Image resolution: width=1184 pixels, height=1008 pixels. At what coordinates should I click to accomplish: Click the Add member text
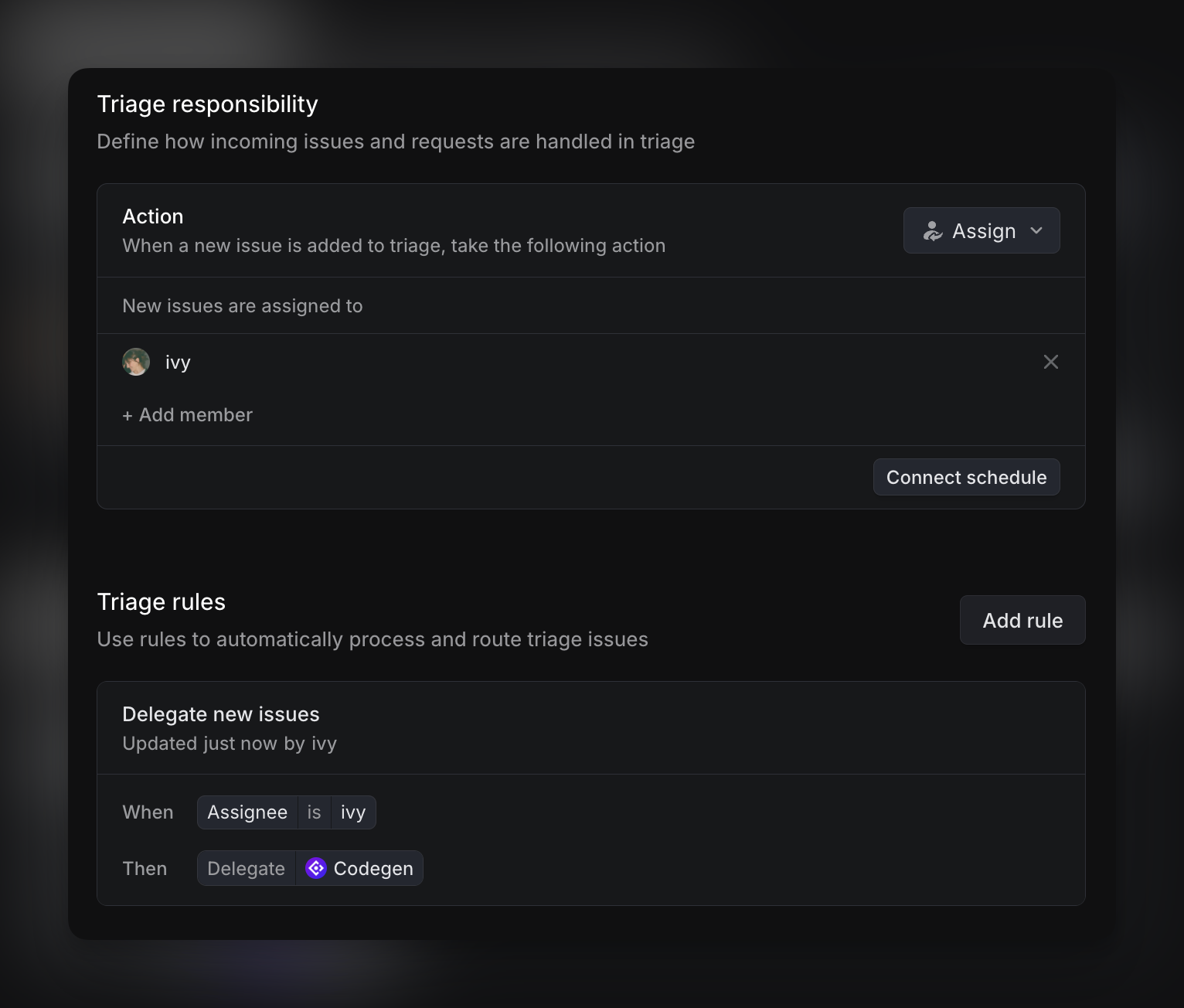[x=196, y=415]
